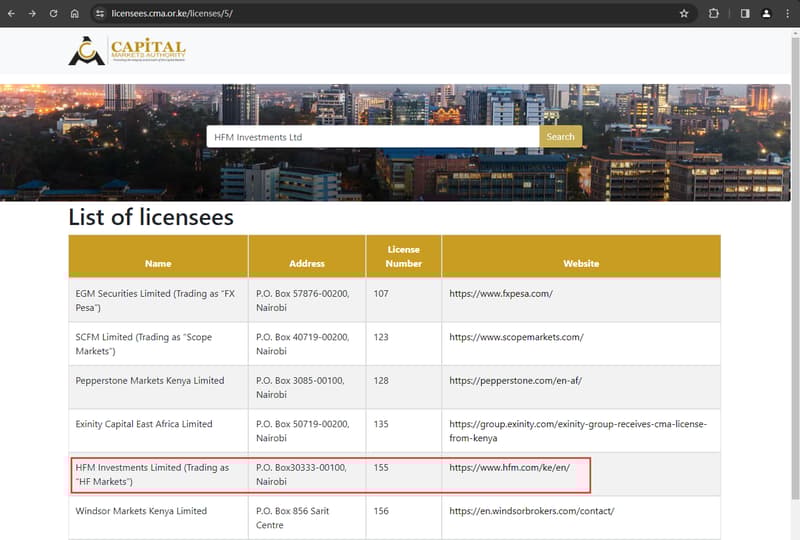Open the Chrome three-dot menu

788,13
